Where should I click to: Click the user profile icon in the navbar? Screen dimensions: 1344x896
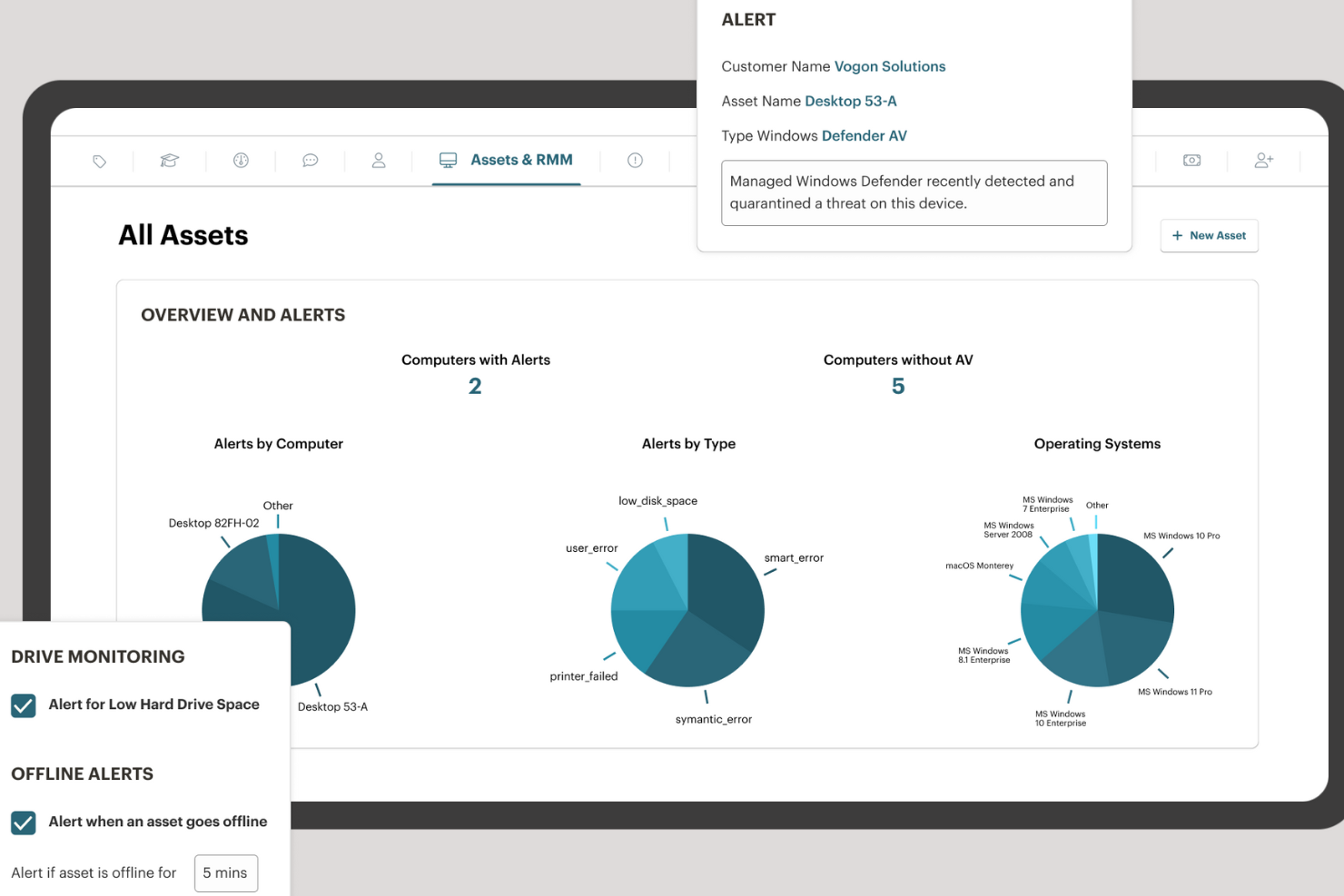click(379, 160)
